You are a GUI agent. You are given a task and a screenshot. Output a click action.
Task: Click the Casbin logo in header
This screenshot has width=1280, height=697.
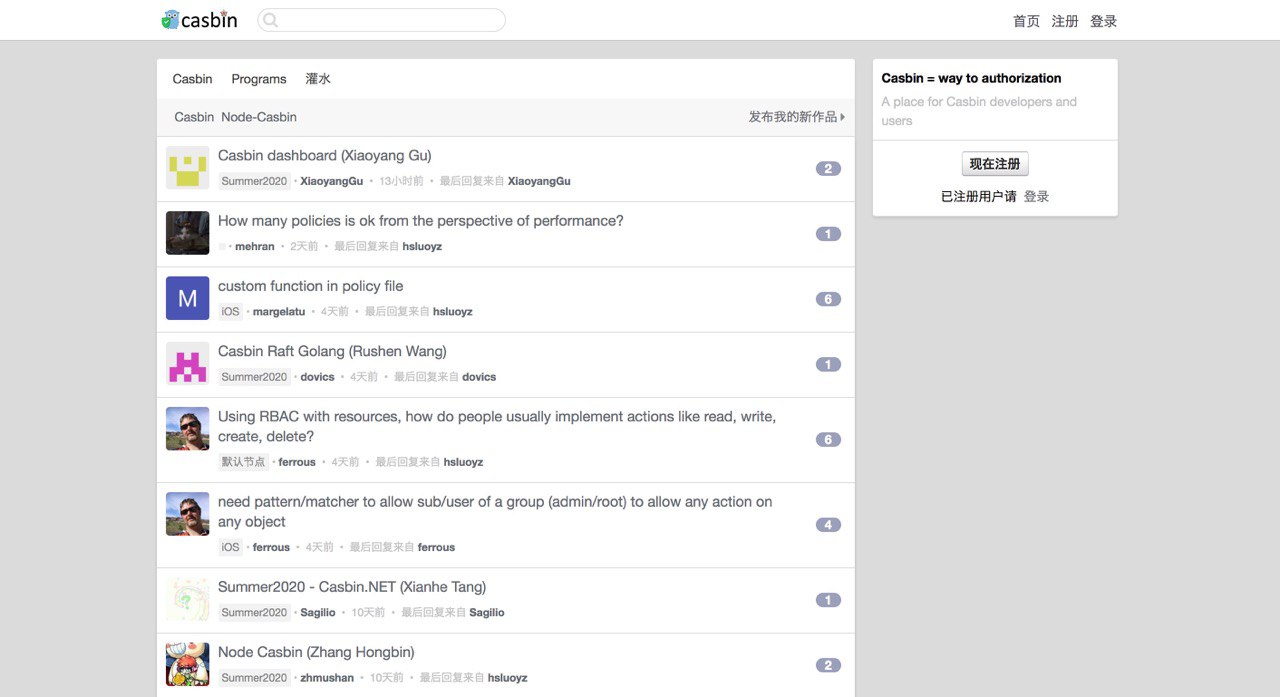point(200,20)
